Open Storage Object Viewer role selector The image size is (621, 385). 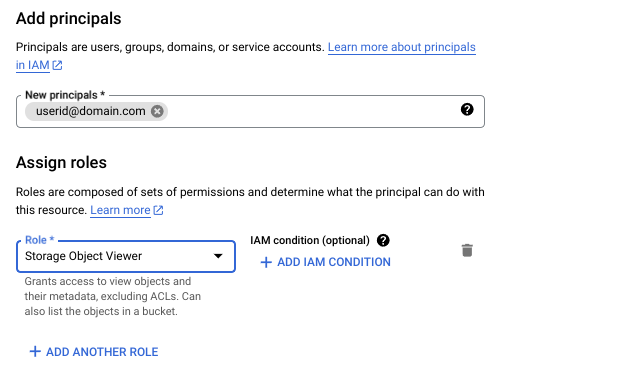(126, 256)
